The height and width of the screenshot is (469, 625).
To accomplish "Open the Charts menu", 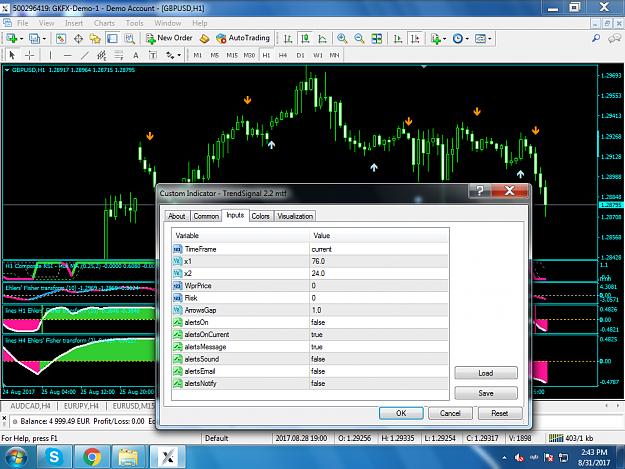I will [x=104, y=23].
